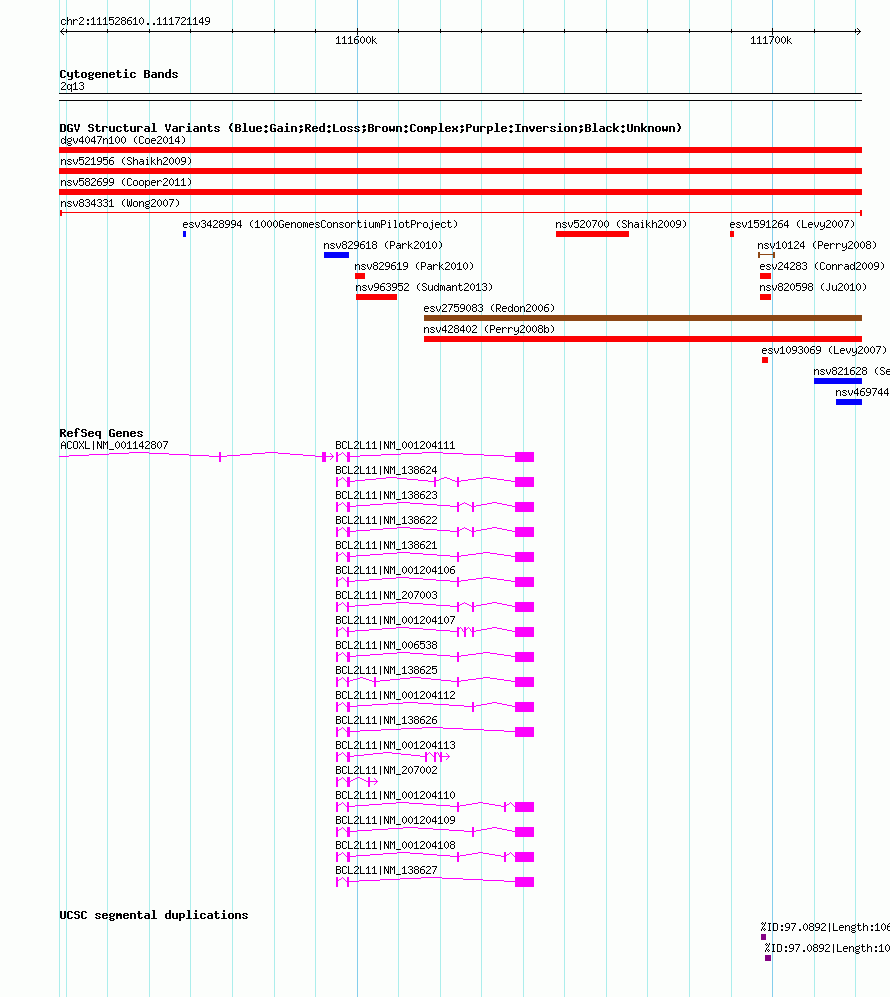Select BCL2L11|NM_138626 transcript label
The image size is (890, 997).
pos(387,720)
